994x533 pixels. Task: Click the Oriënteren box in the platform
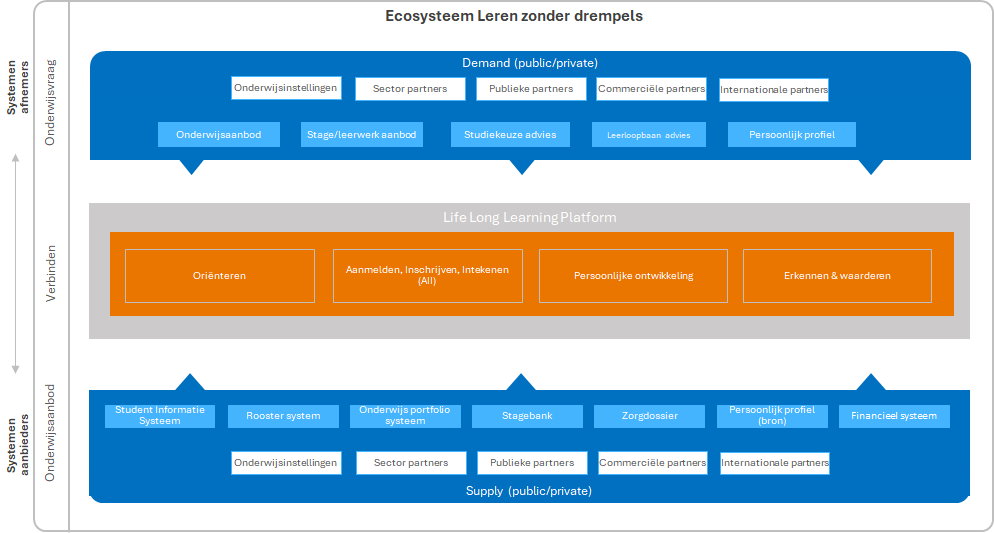(x=219, y=276)
